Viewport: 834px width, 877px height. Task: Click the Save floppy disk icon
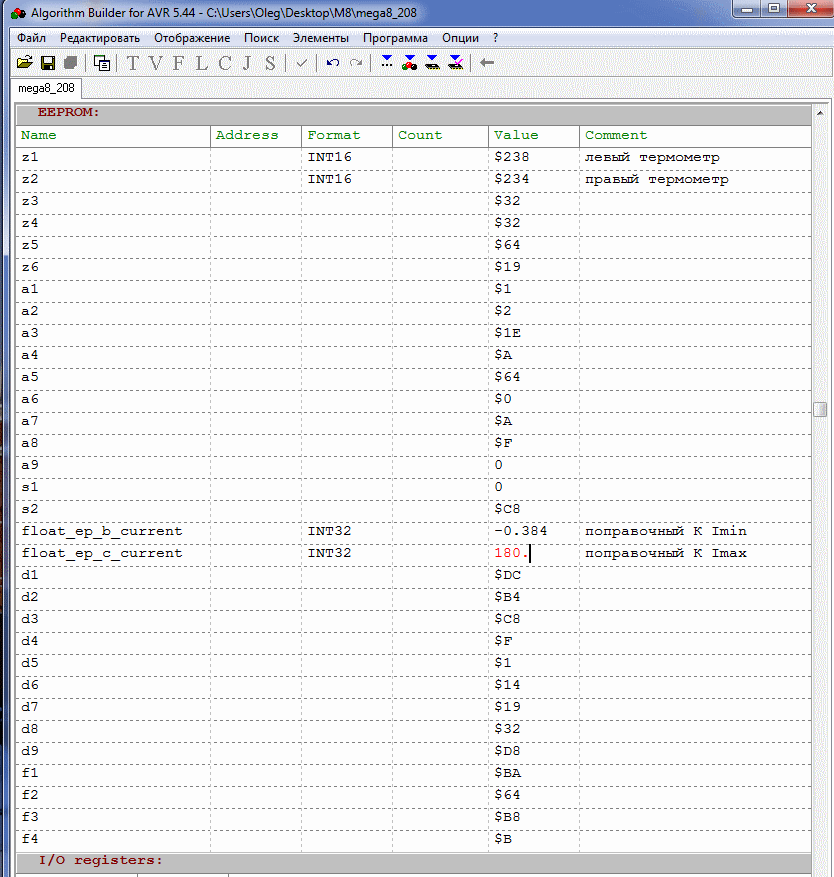click(47, 63)
